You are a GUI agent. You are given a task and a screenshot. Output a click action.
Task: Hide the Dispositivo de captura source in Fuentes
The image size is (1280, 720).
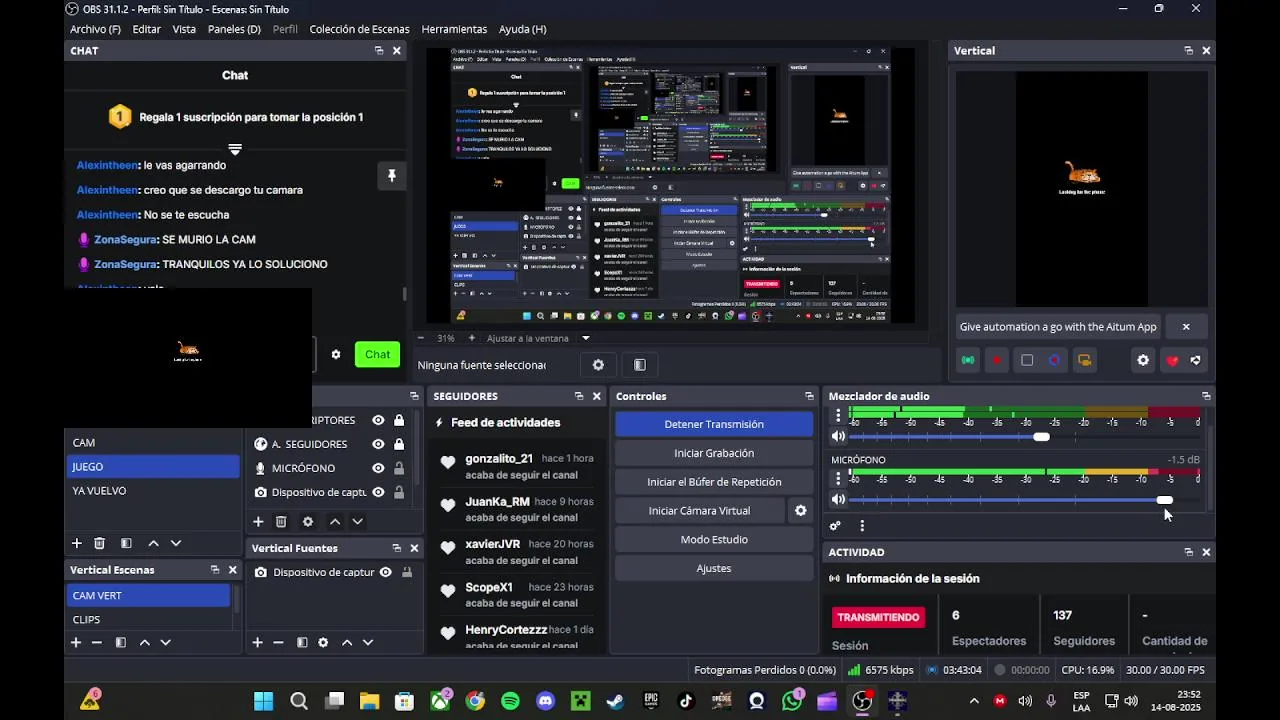pos(378,492)
